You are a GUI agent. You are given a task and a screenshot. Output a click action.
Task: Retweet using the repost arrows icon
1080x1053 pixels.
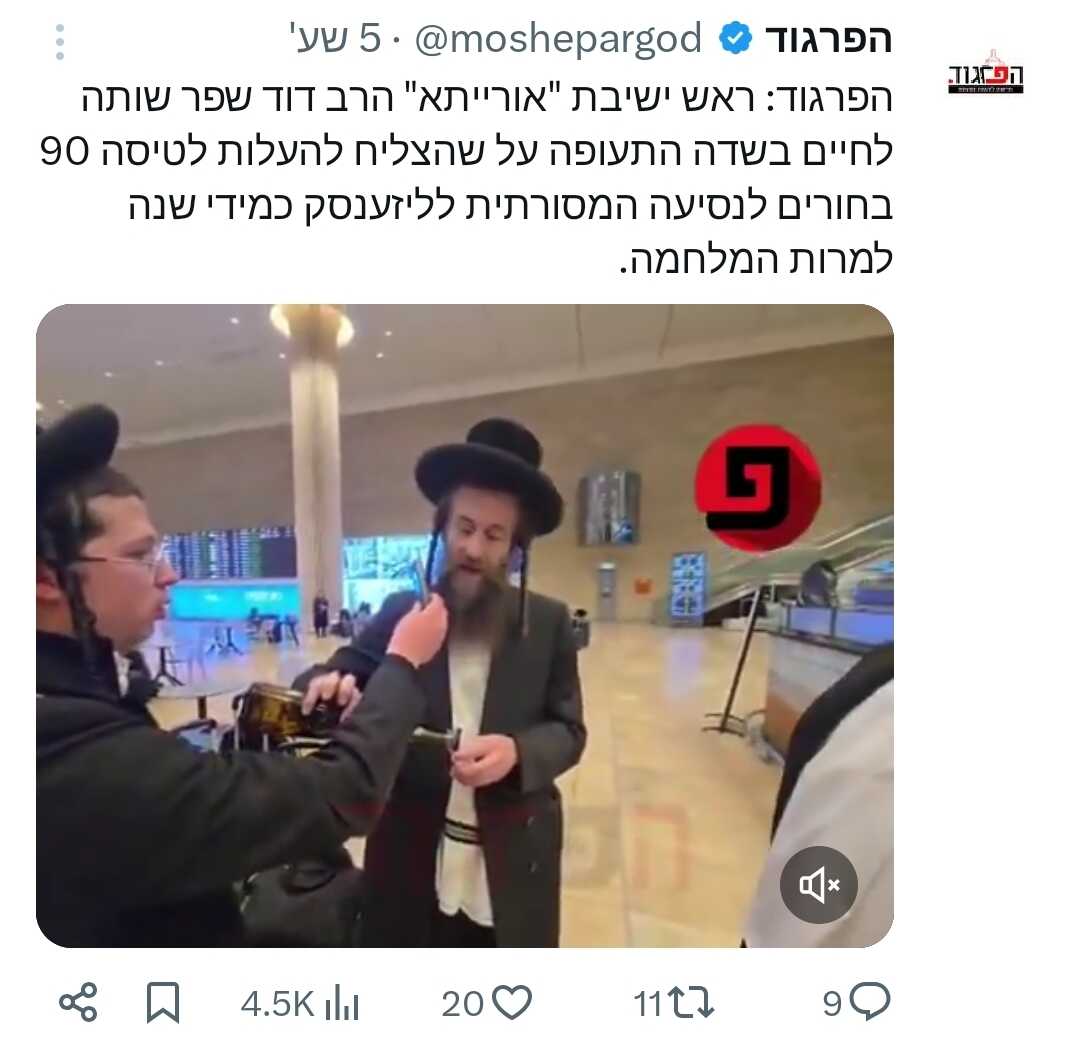coord(691,1003)
